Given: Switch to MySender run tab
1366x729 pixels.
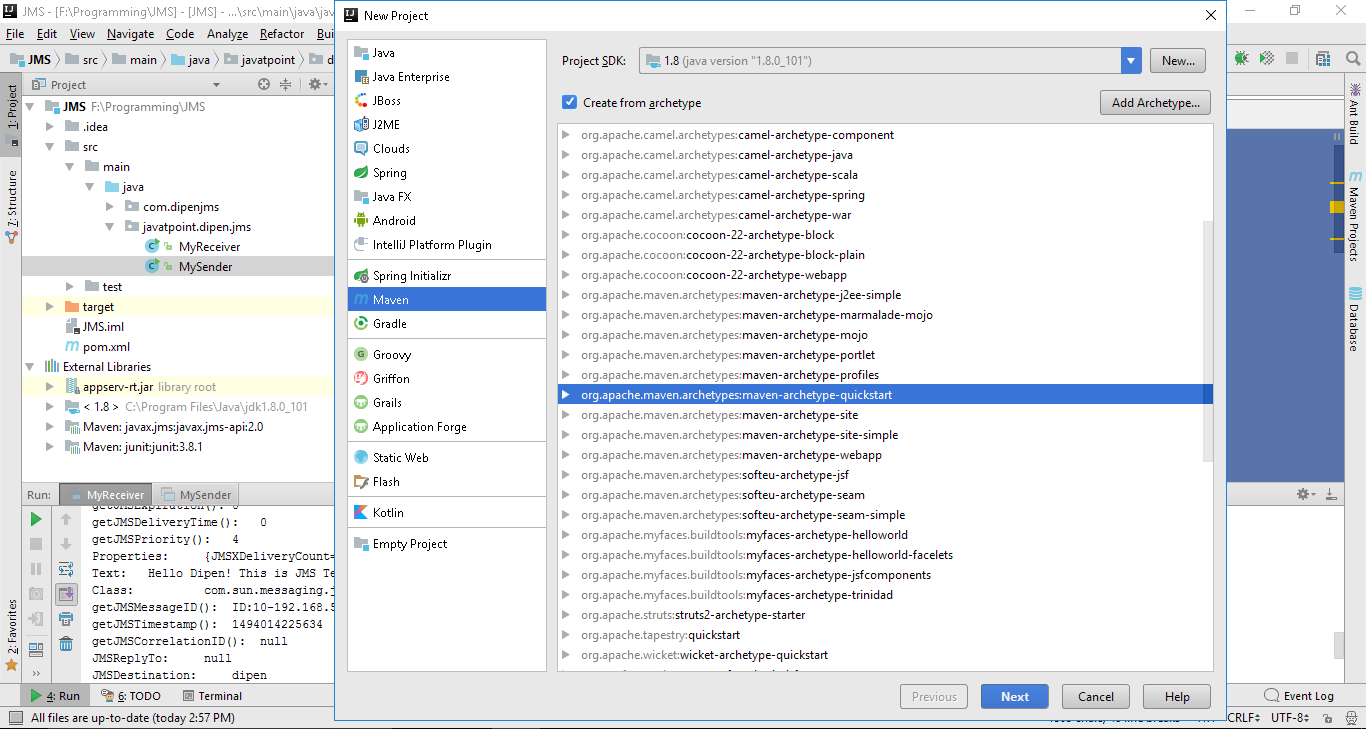Looking at the screenshot, I should (x=196, y=495).
